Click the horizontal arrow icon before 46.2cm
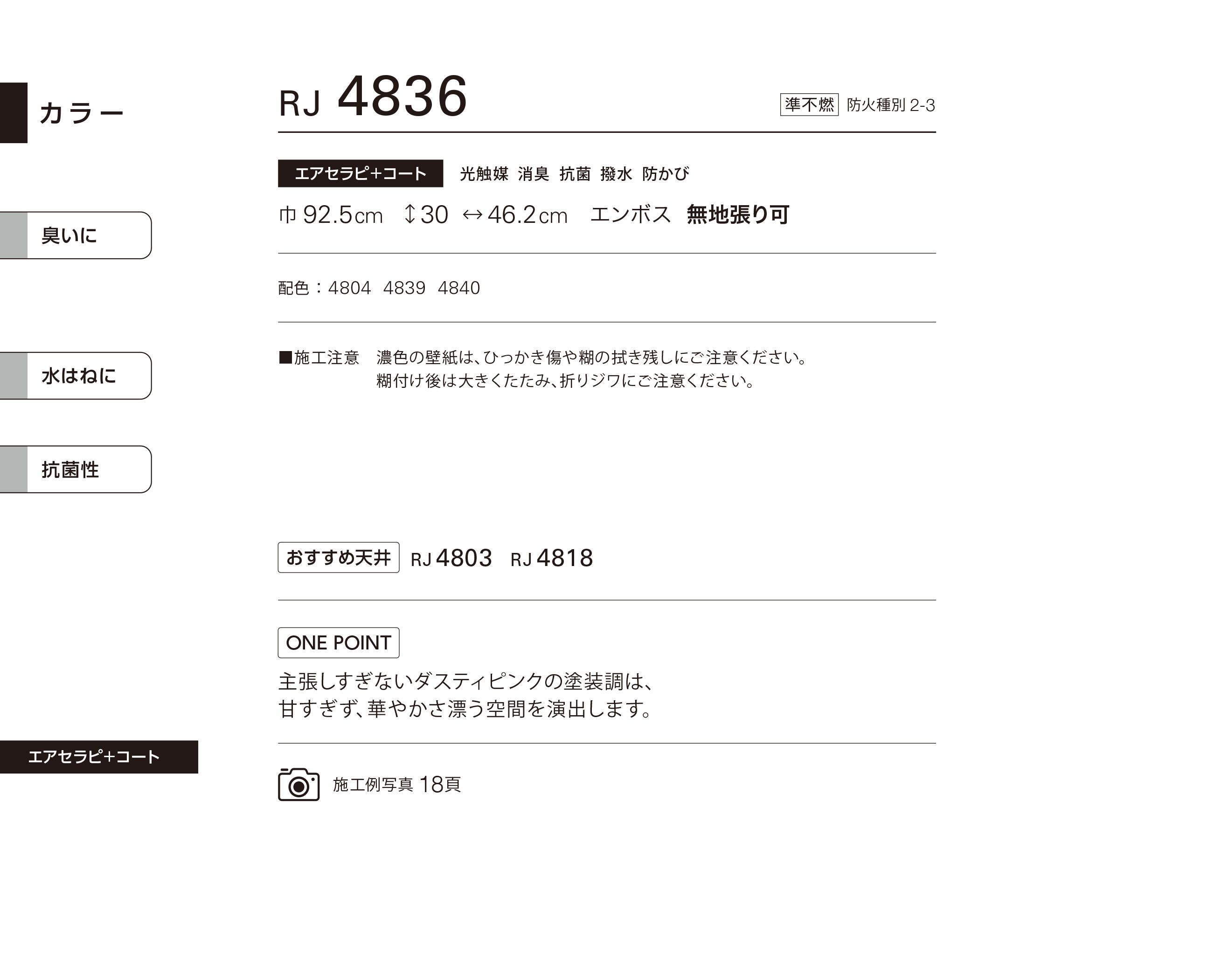 pos(472,214)
